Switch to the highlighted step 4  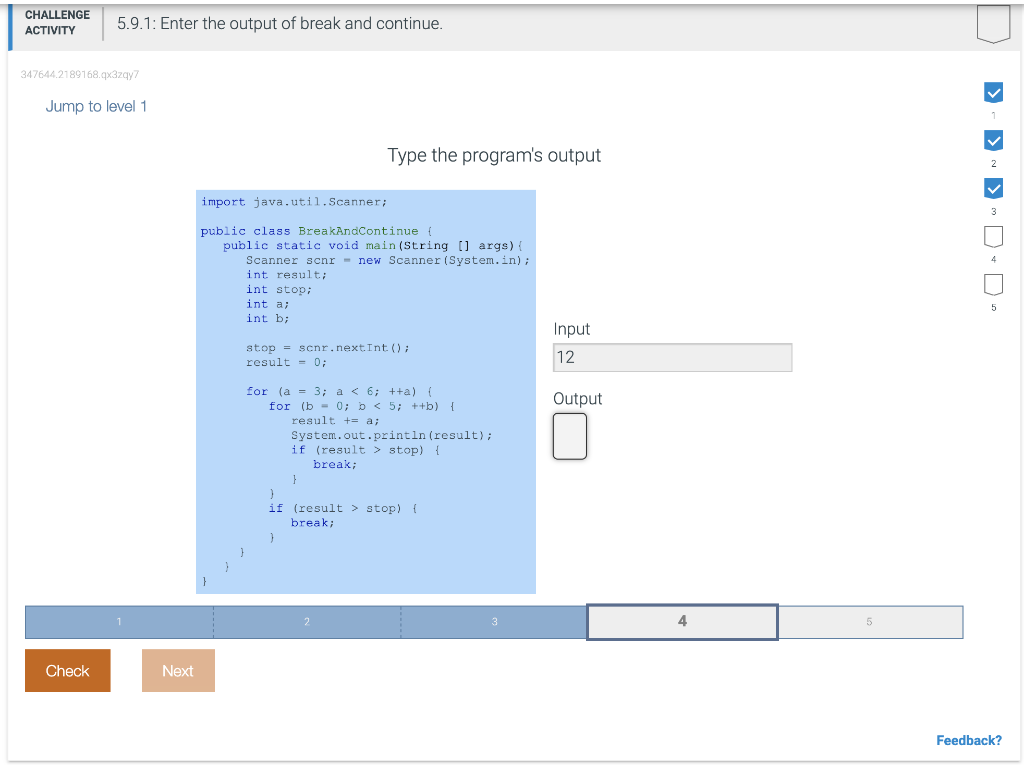(682, 621)
